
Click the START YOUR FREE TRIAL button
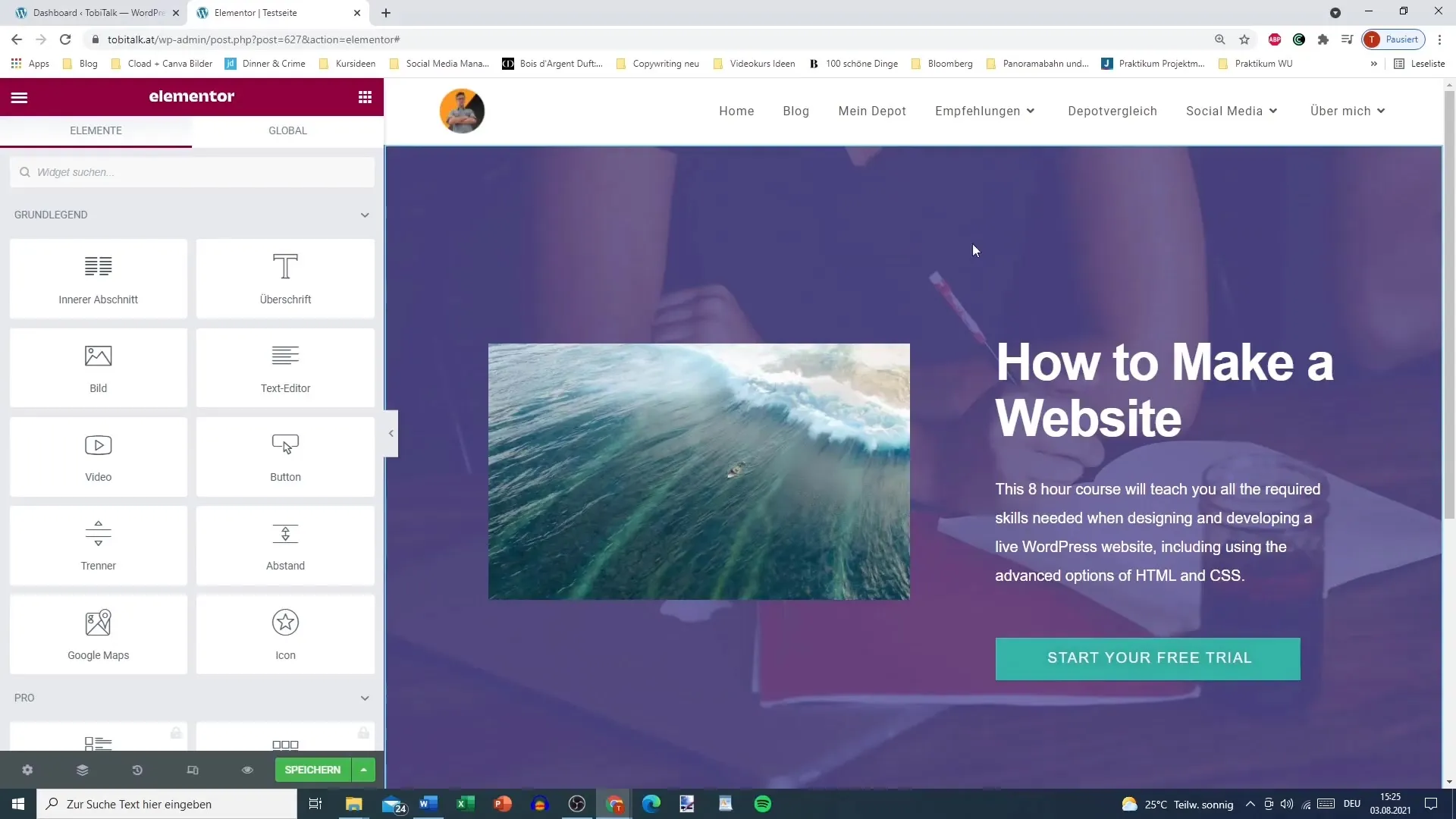1150,657
